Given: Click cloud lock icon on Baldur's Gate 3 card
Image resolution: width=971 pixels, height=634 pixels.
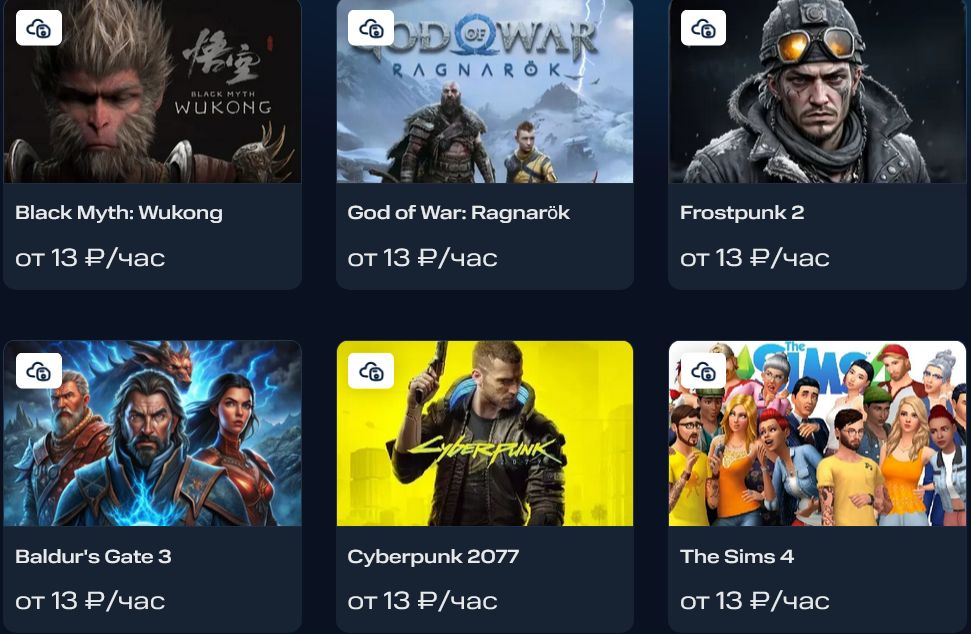Looking at the screenshot, I should [39, 371].
